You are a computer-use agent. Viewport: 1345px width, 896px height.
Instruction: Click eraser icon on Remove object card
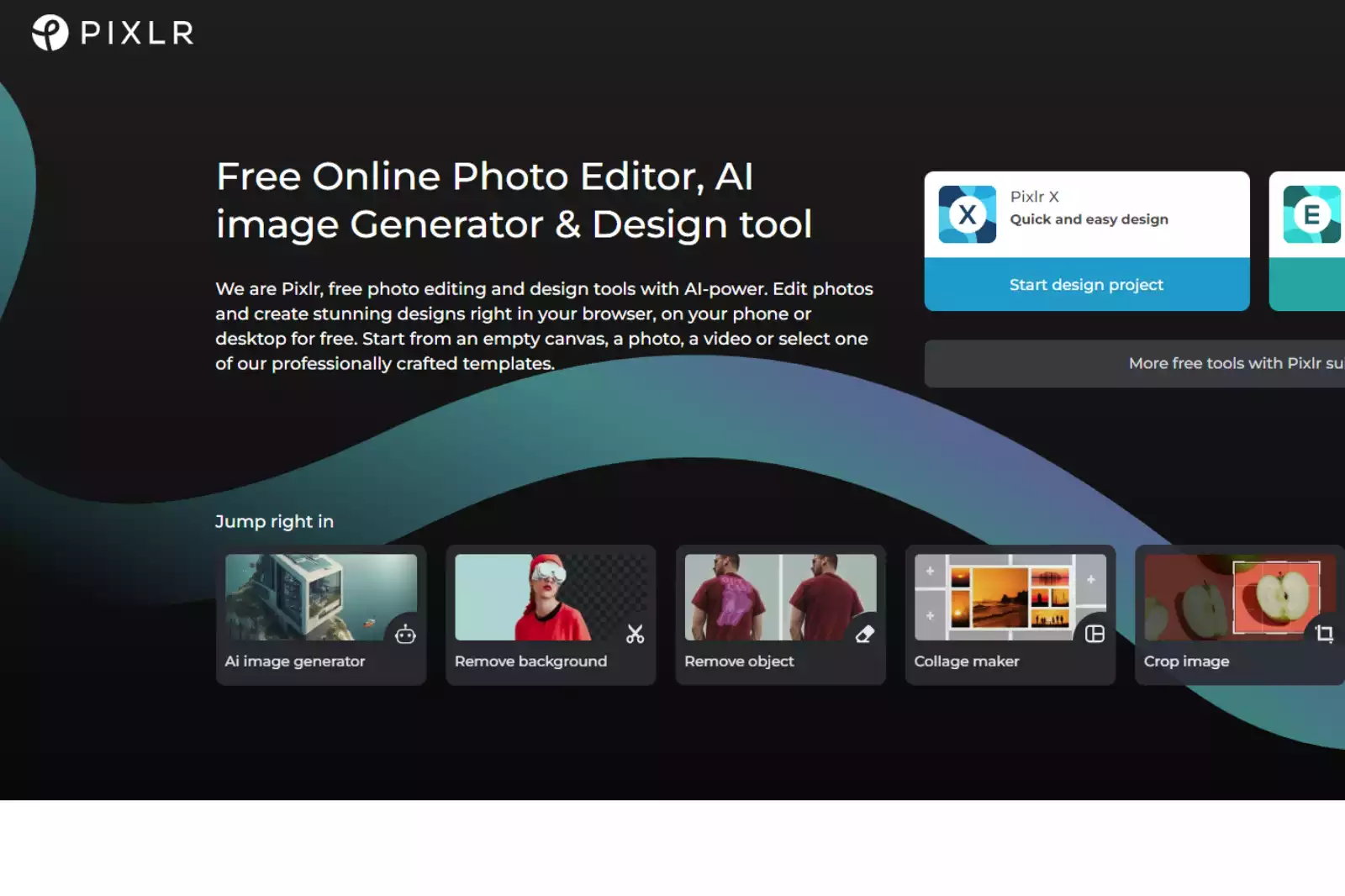[x=865, y=634]
